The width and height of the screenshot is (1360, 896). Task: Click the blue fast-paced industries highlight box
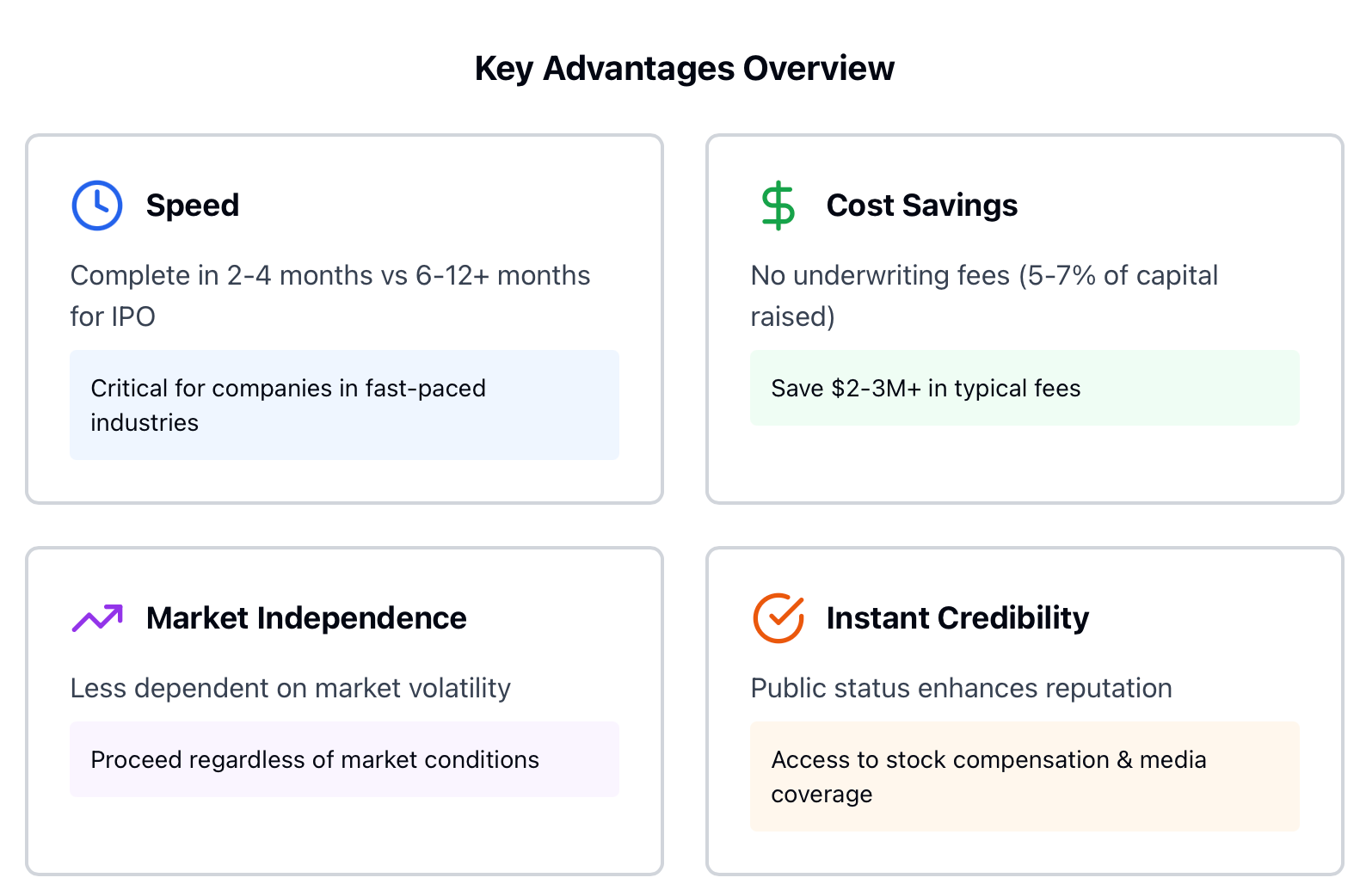pos(344,405)
